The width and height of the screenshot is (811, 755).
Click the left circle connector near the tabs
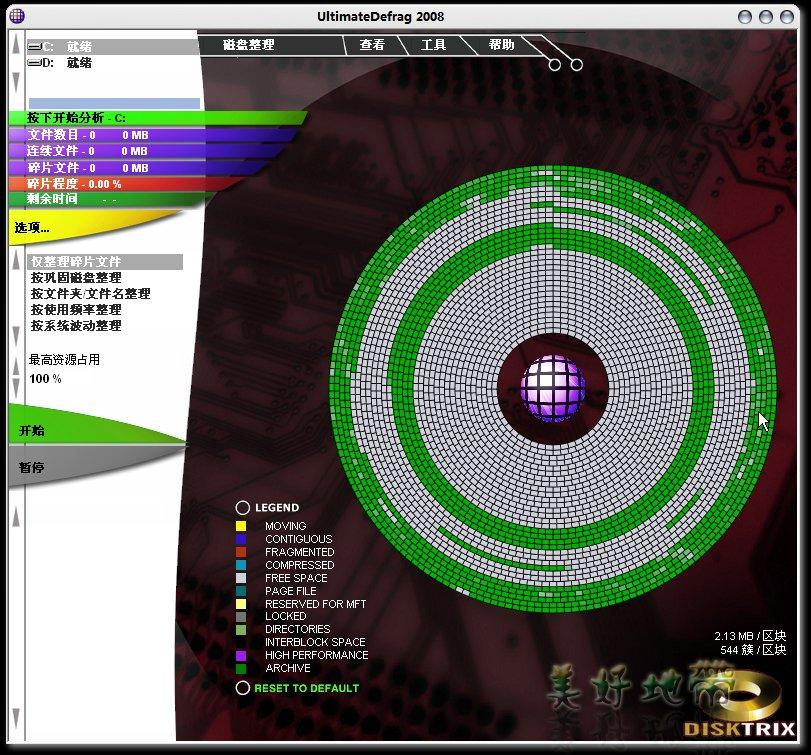(x=554, y=65)
